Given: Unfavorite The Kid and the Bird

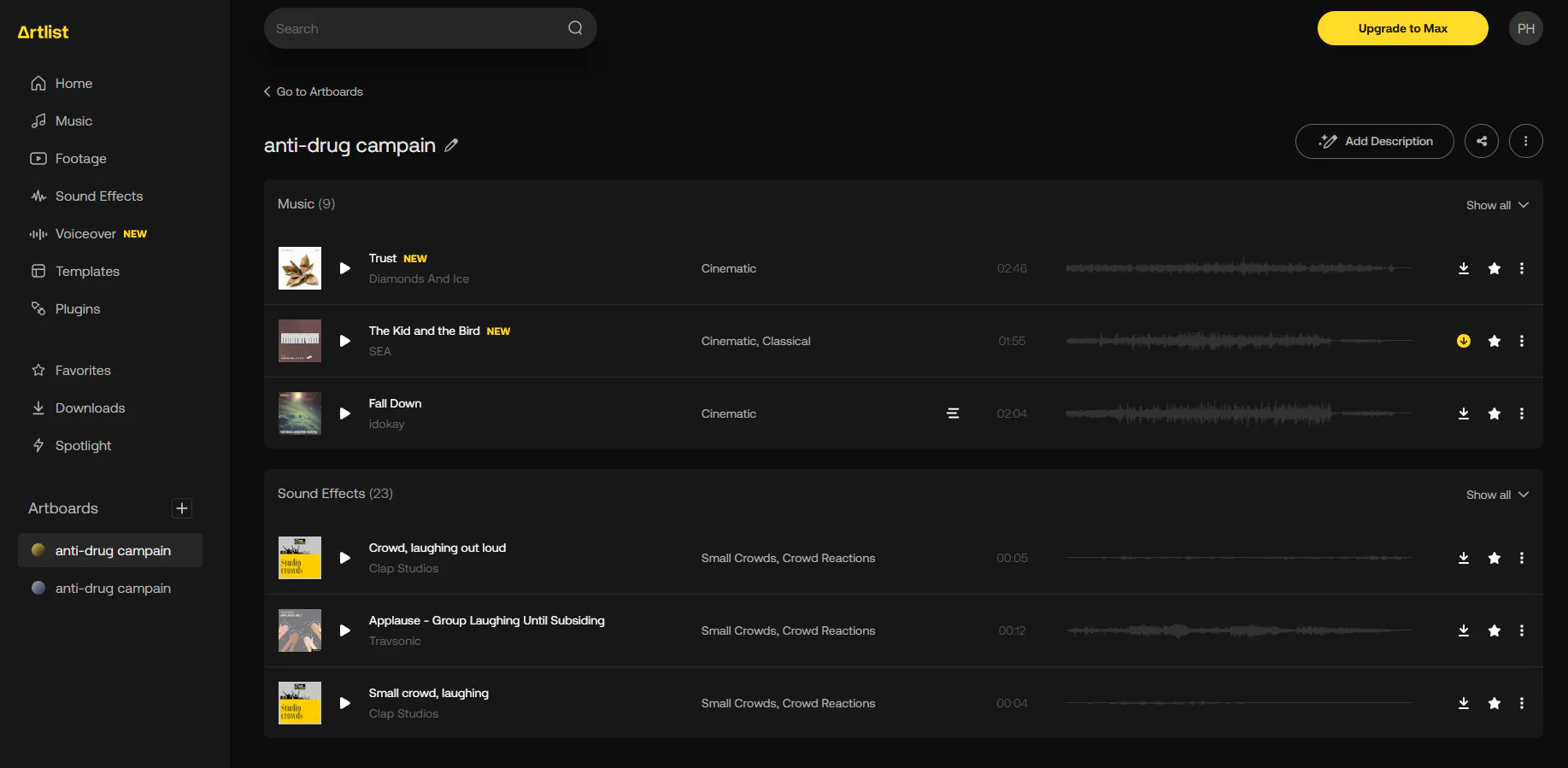Looking at the screenshot, I should coord(1494,341).
